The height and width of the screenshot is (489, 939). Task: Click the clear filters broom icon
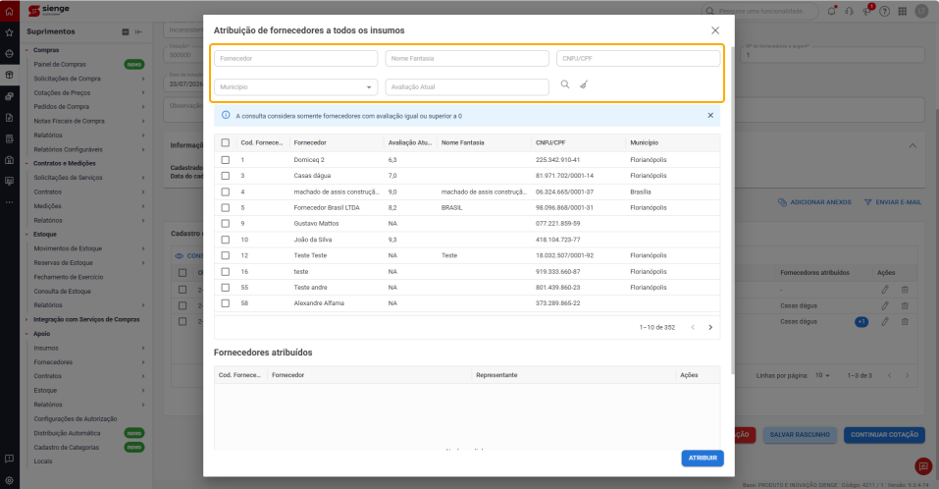coord(584,84)
